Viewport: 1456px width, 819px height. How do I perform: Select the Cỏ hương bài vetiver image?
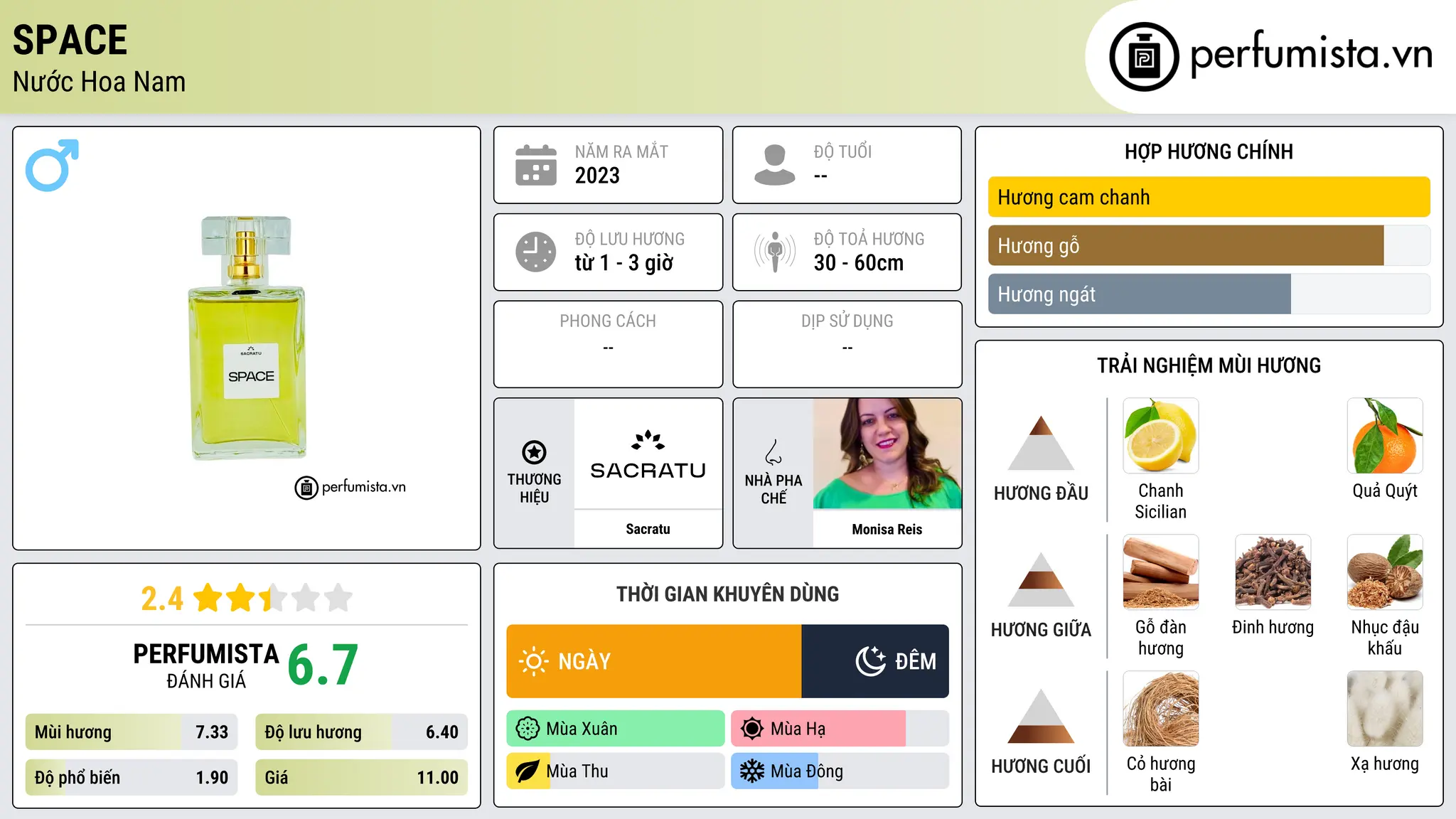point(1161,709)
